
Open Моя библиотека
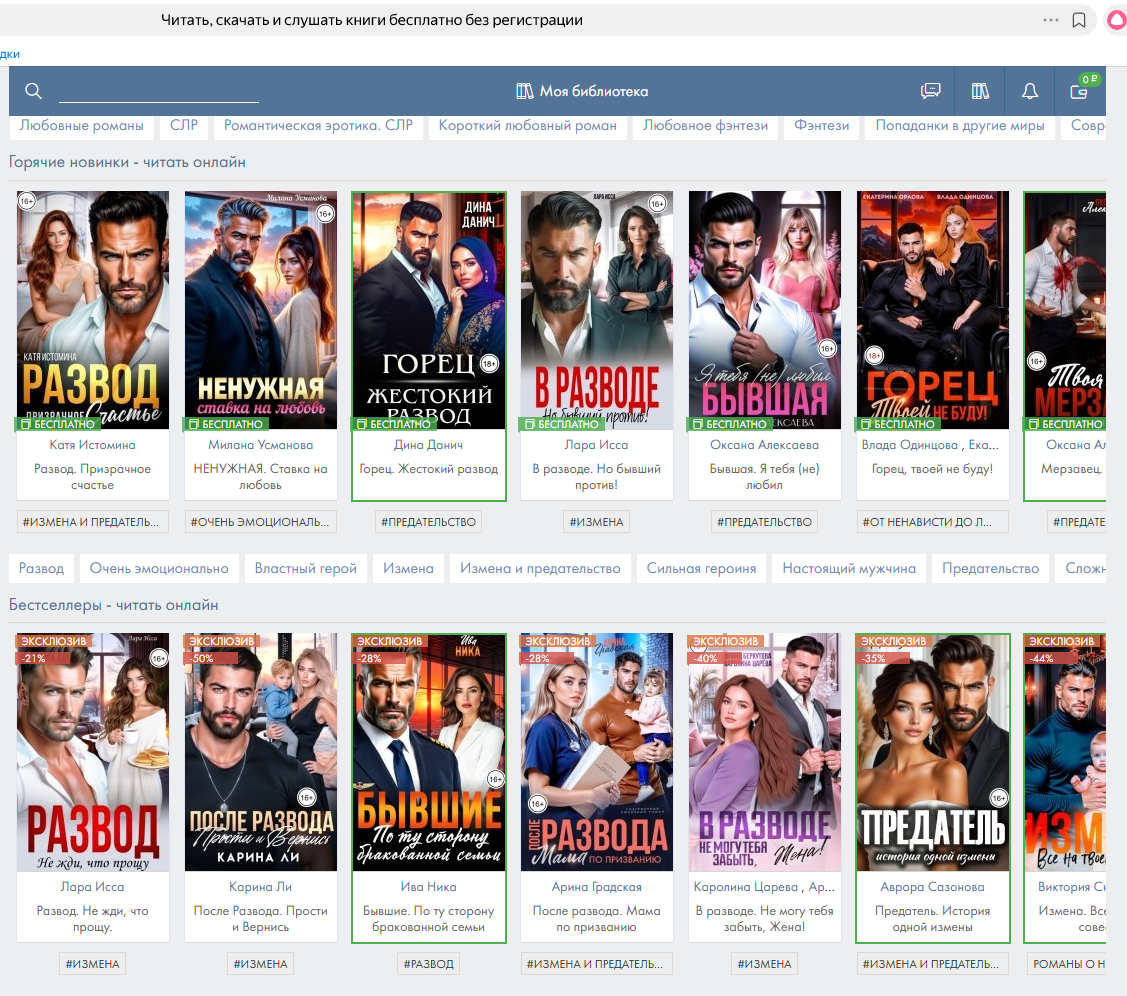(582, 91)
